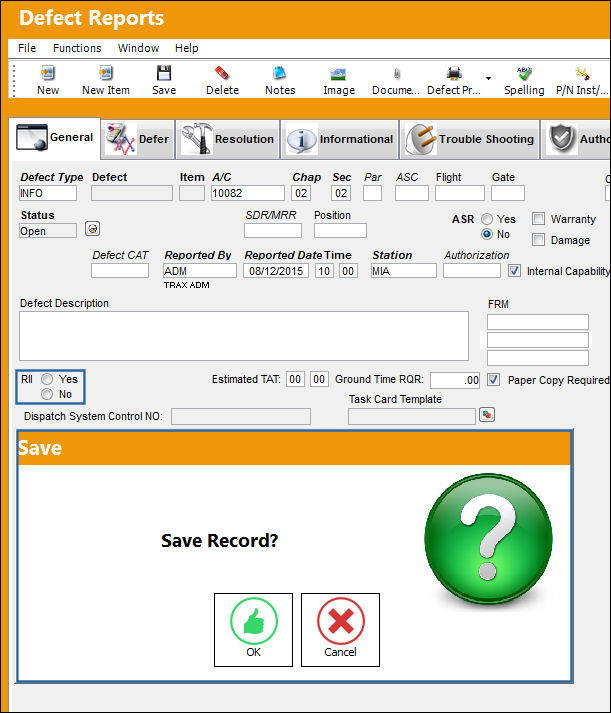
Task: Expand the Defect Print dropdown arrow
Action: pyautogui.click(x=488, y=78)
